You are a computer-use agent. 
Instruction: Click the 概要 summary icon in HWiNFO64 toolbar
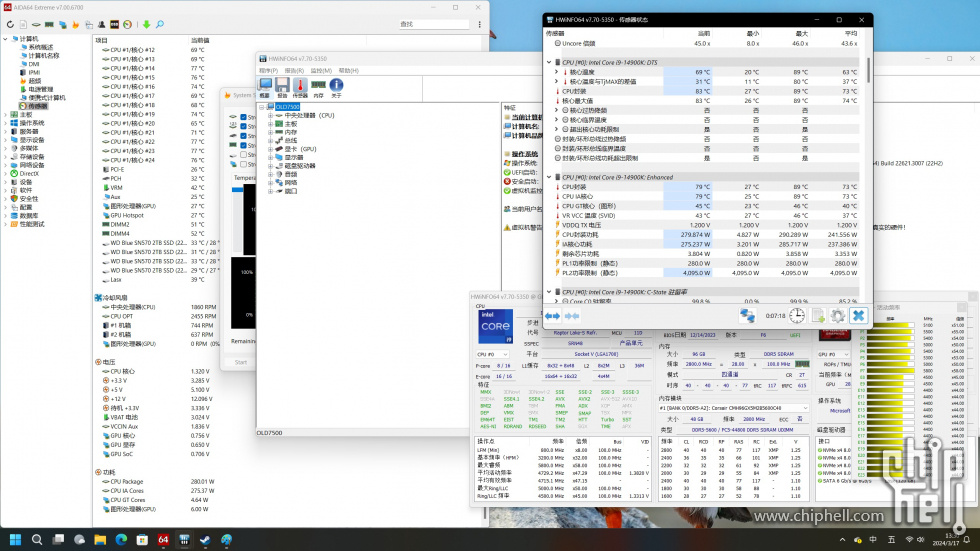265,87
